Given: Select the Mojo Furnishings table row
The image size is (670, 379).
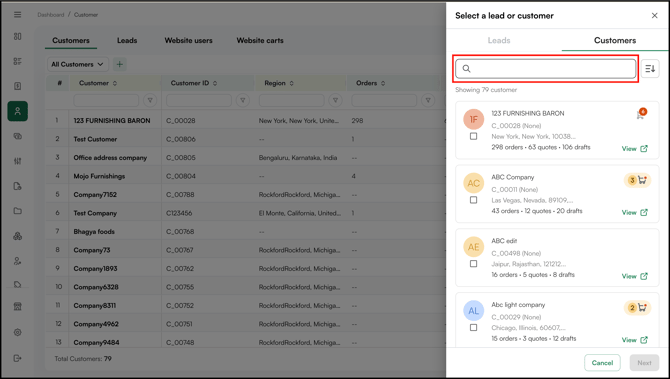Looking at the screenshot, I should [246, 176].
